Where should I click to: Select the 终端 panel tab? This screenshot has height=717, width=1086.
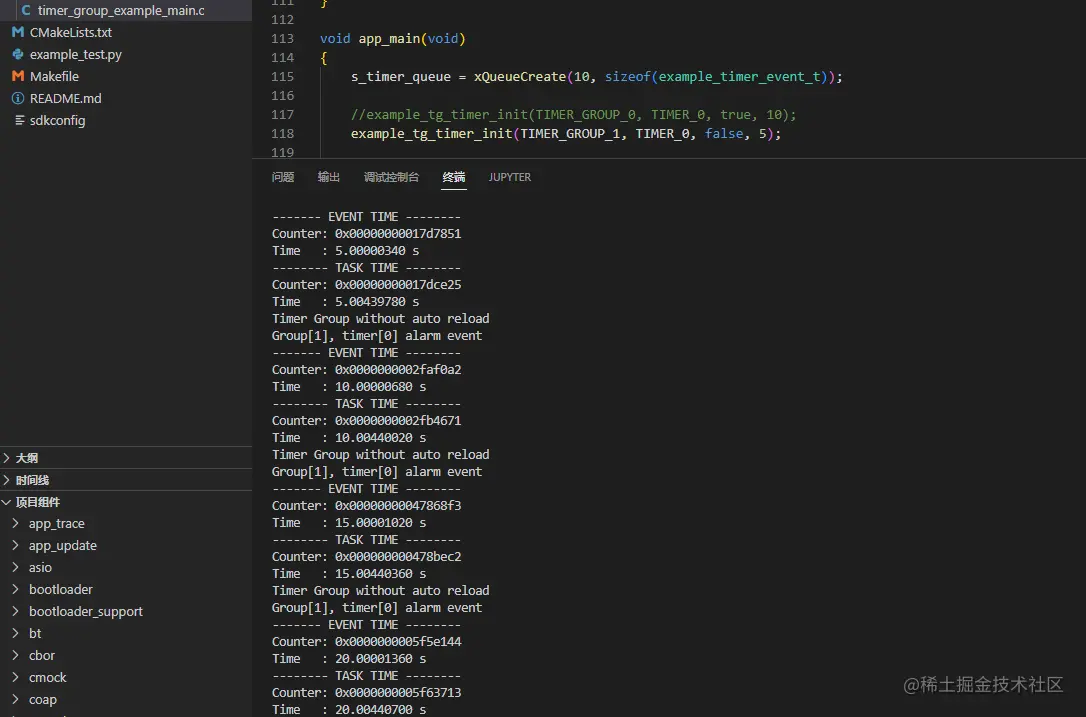coord(454,177)
